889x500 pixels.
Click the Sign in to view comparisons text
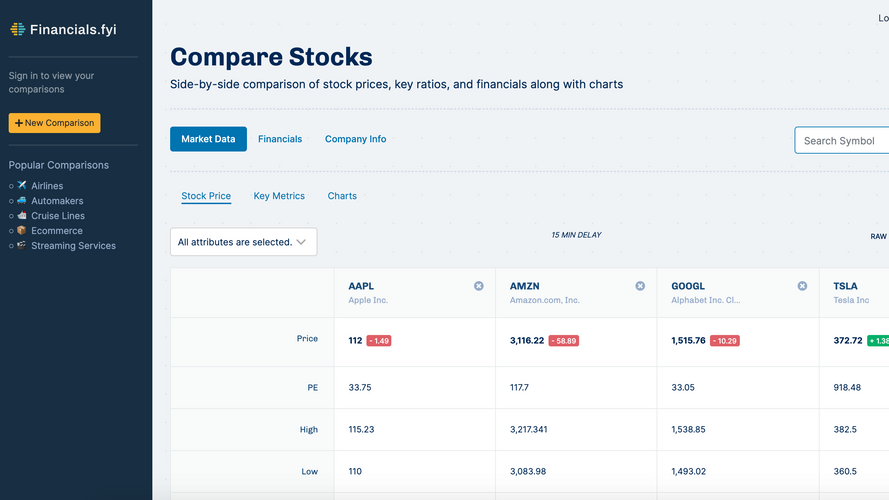[x=51, y=82]
